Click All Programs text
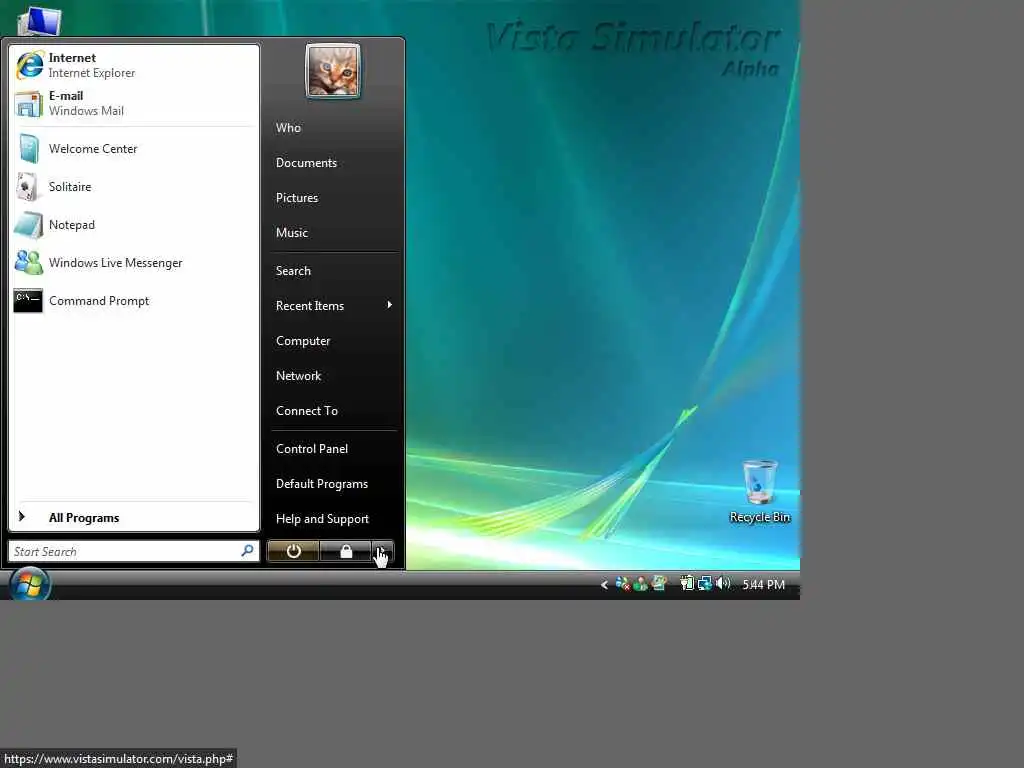This screenshot has width=1024, height=768. coord(84,518)
